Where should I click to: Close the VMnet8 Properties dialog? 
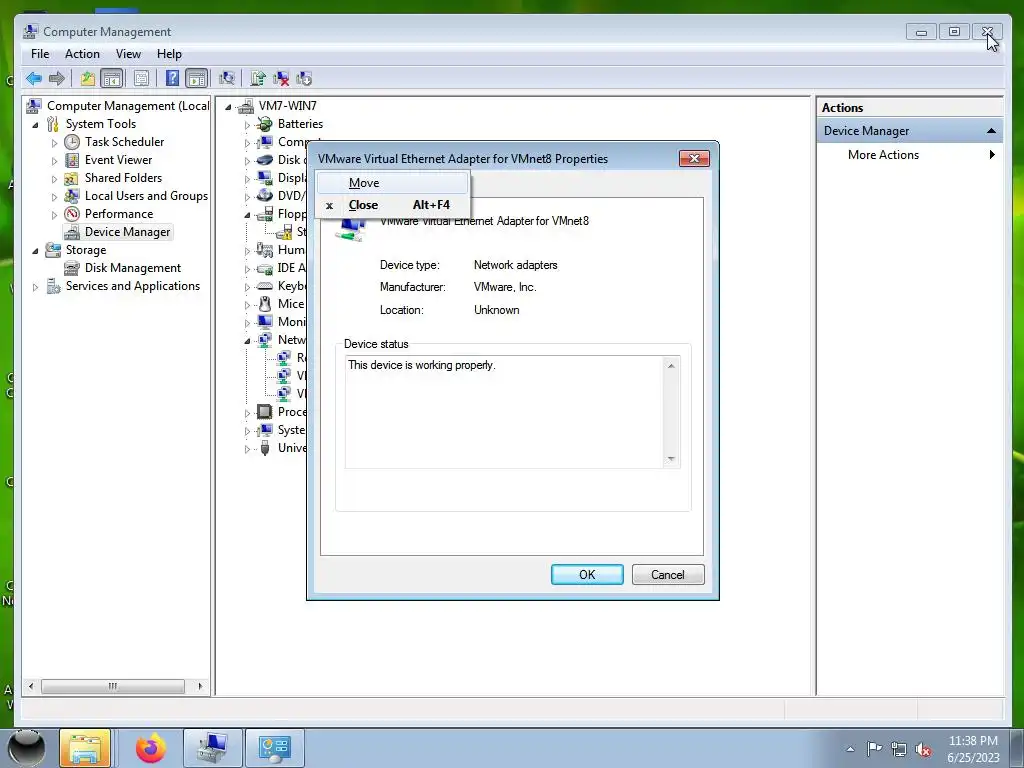694,159
